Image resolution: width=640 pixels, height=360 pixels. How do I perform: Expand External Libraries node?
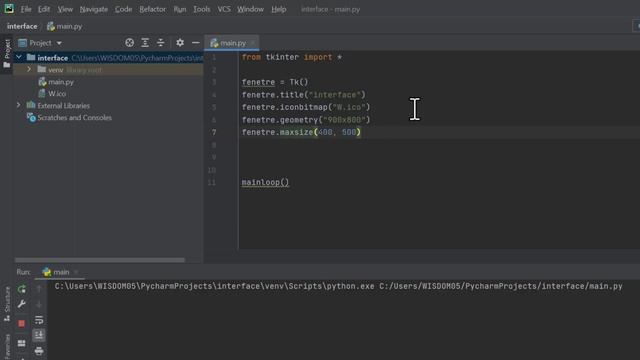pyautogui.click(x=19, y=105)
